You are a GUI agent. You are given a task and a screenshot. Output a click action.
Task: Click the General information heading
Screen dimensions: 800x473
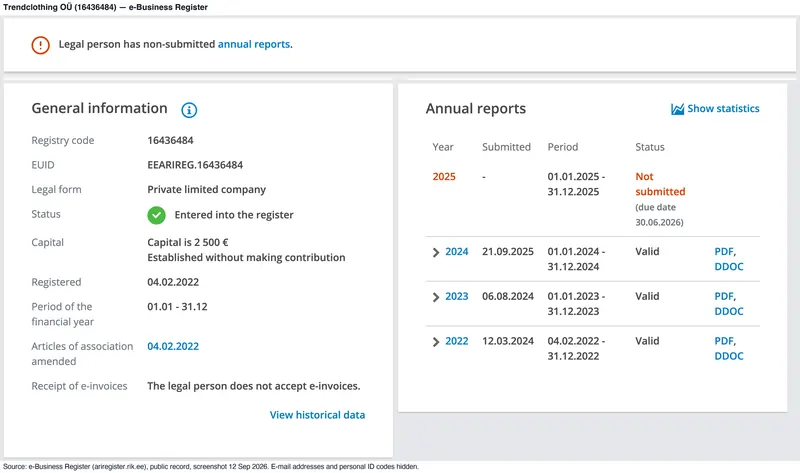[x=99, y=108]
